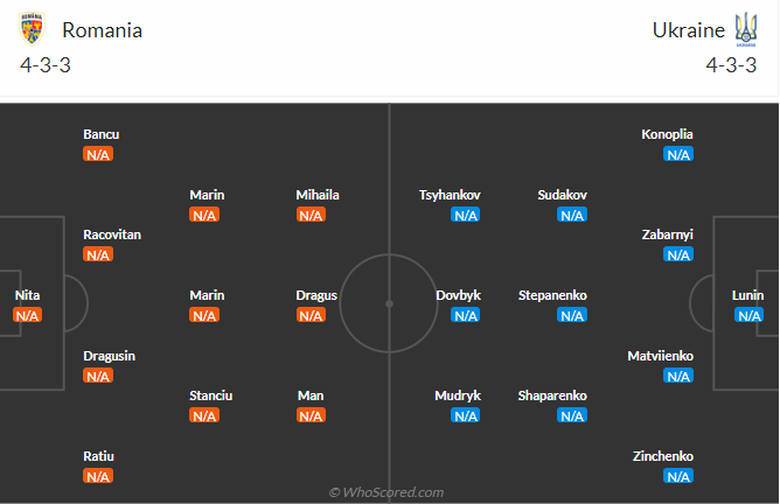The height and width of the screenshot is (504, 780).
Task: Open the Romania team name link
Action: 102,30
